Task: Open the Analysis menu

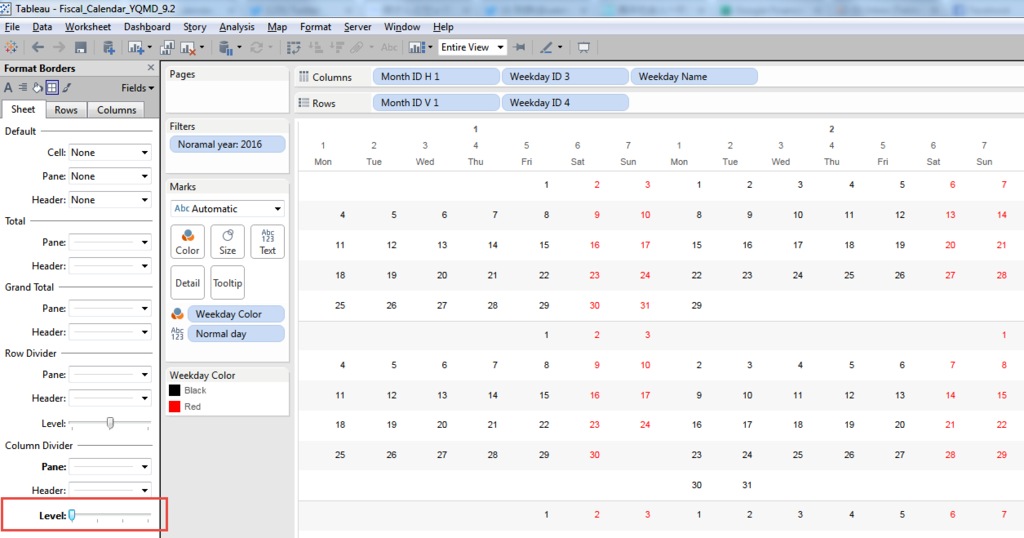Action: click(x=236, y=27)
